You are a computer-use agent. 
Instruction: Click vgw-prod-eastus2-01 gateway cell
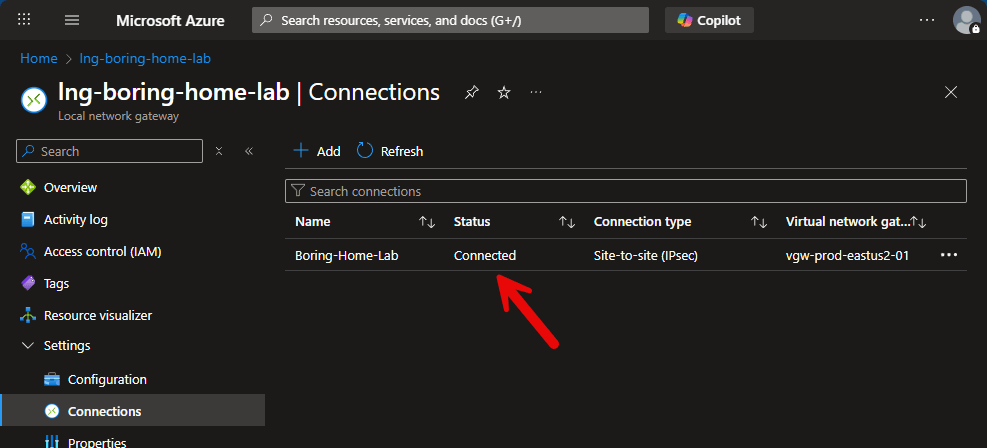click(847, 255)
